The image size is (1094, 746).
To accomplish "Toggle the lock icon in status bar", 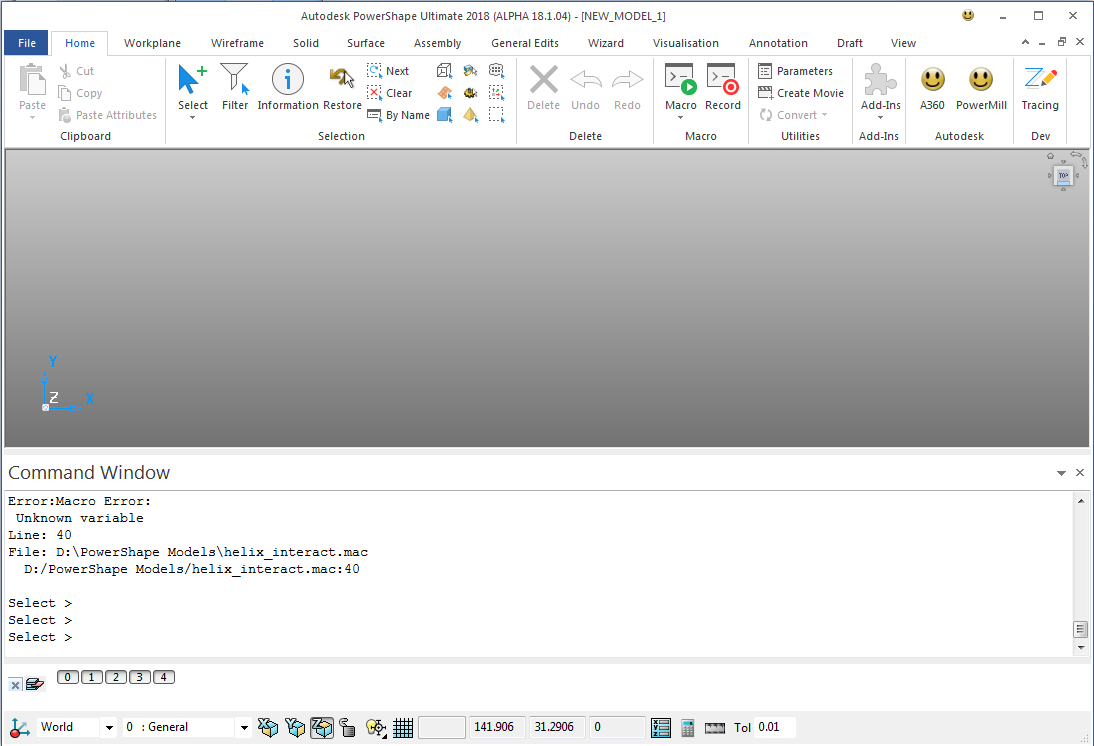I will coord(347,727).
